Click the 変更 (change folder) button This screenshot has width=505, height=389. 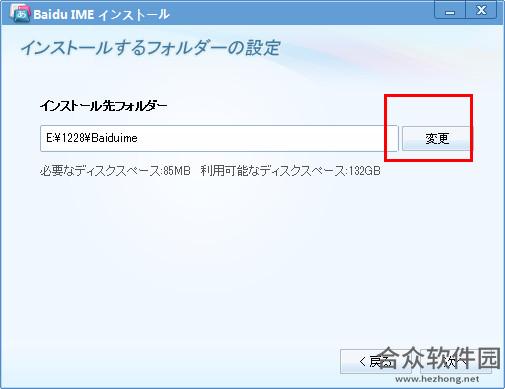(x=437, y=138)
